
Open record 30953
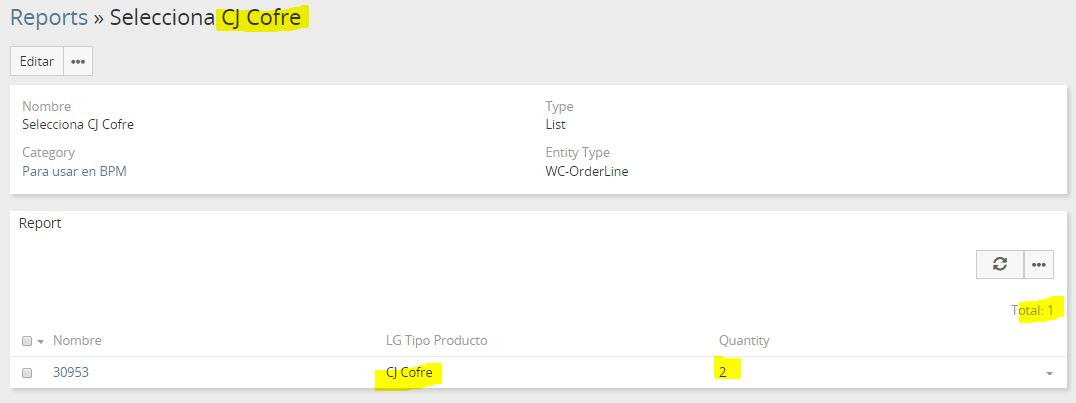tap(70, 373)
